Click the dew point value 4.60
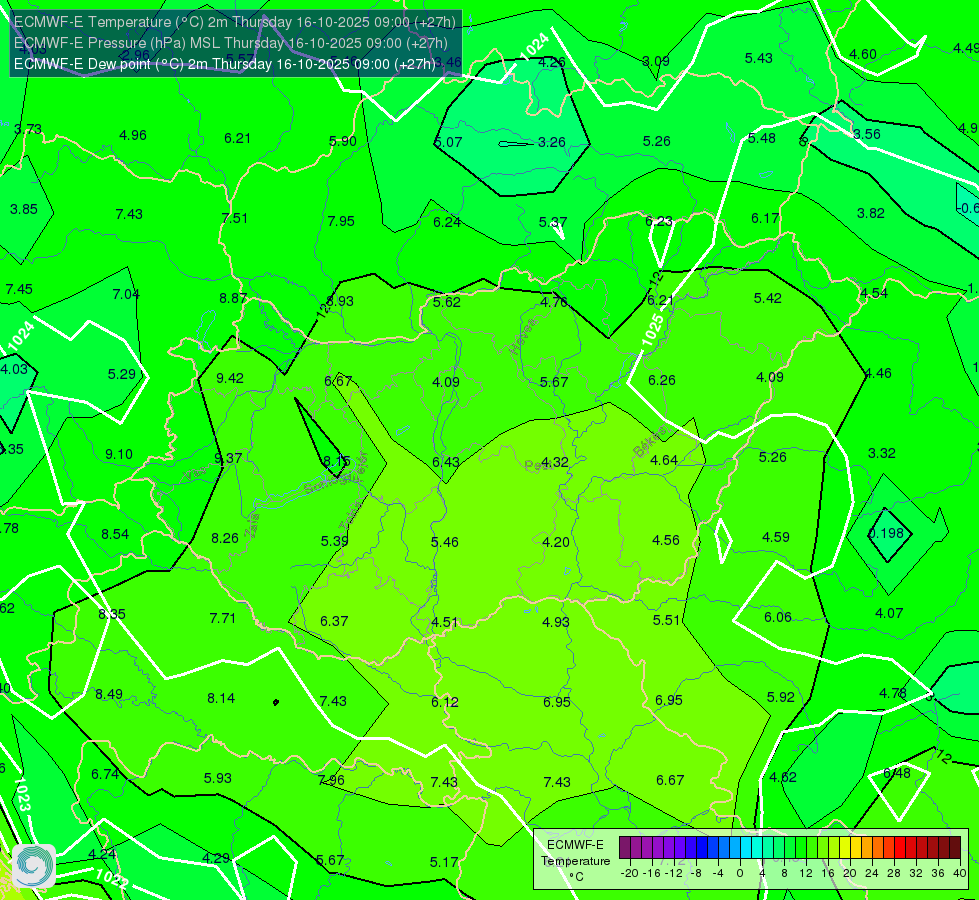This screenshot has height=900, width=979. coord(863,54)
